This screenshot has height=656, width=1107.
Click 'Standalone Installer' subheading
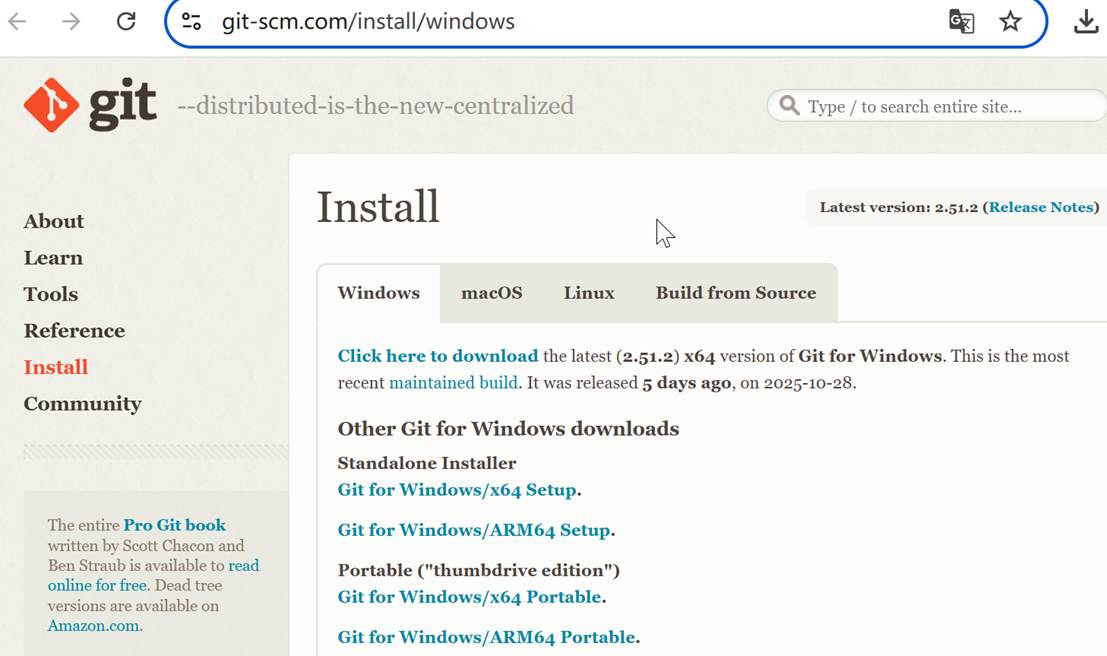coord(426,463)
